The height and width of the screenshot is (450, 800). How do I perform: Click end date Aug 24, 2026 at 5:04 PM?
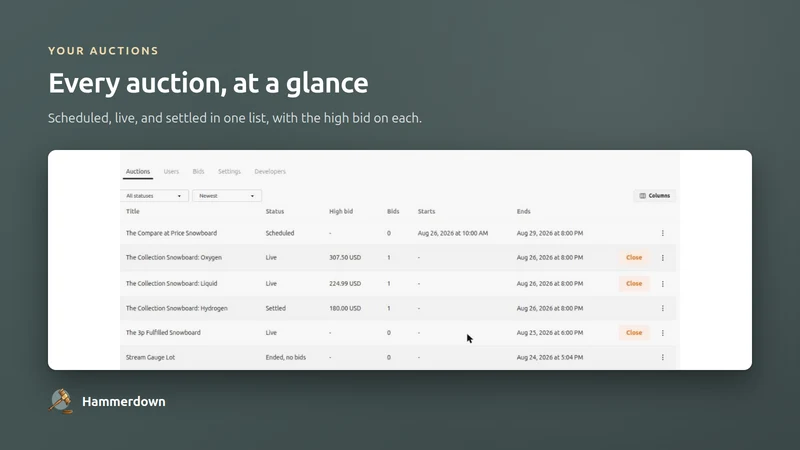(549, 358)
